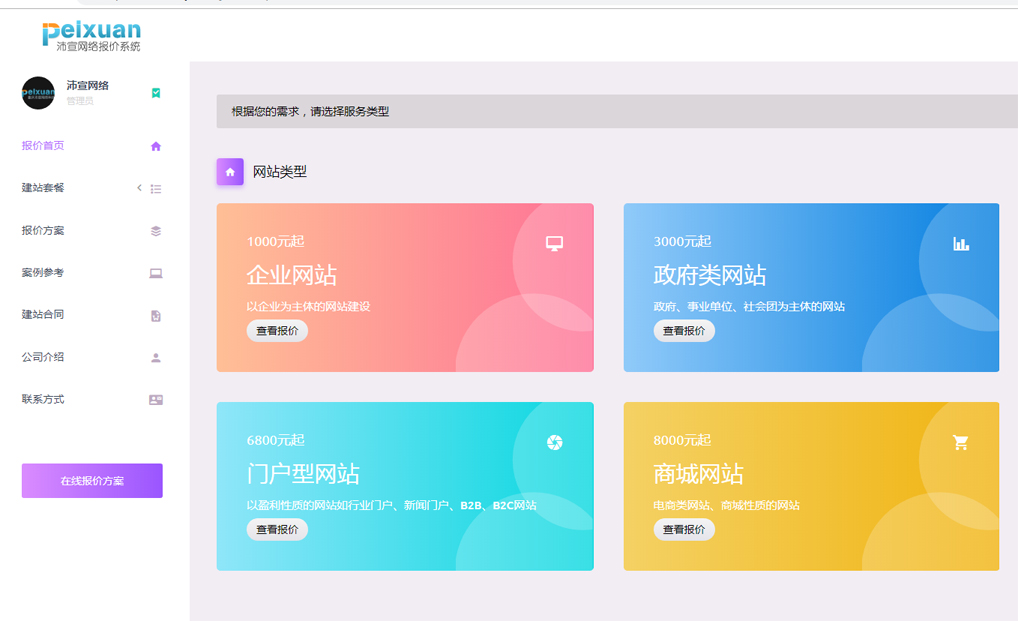Collapse the 建站套餐 menu via its chevron
1018x621 pixels.
pos(139,188)
